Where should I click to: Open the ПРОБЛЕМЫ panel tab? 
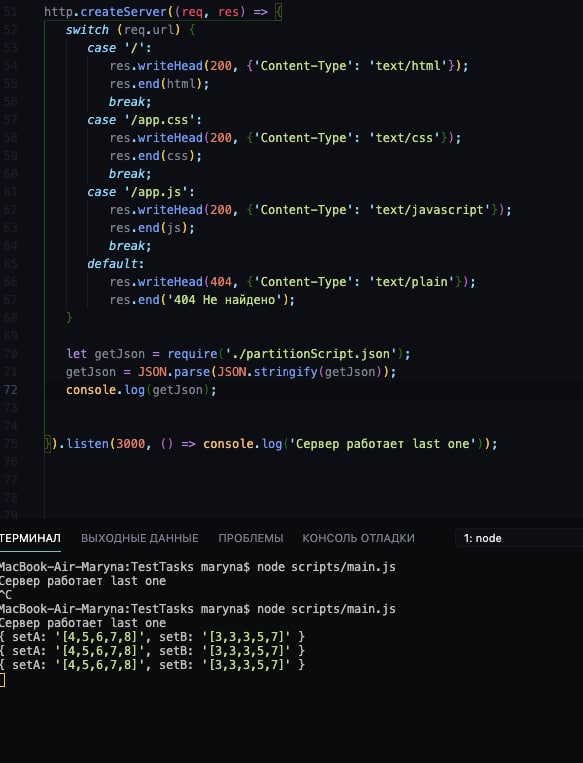251,538
